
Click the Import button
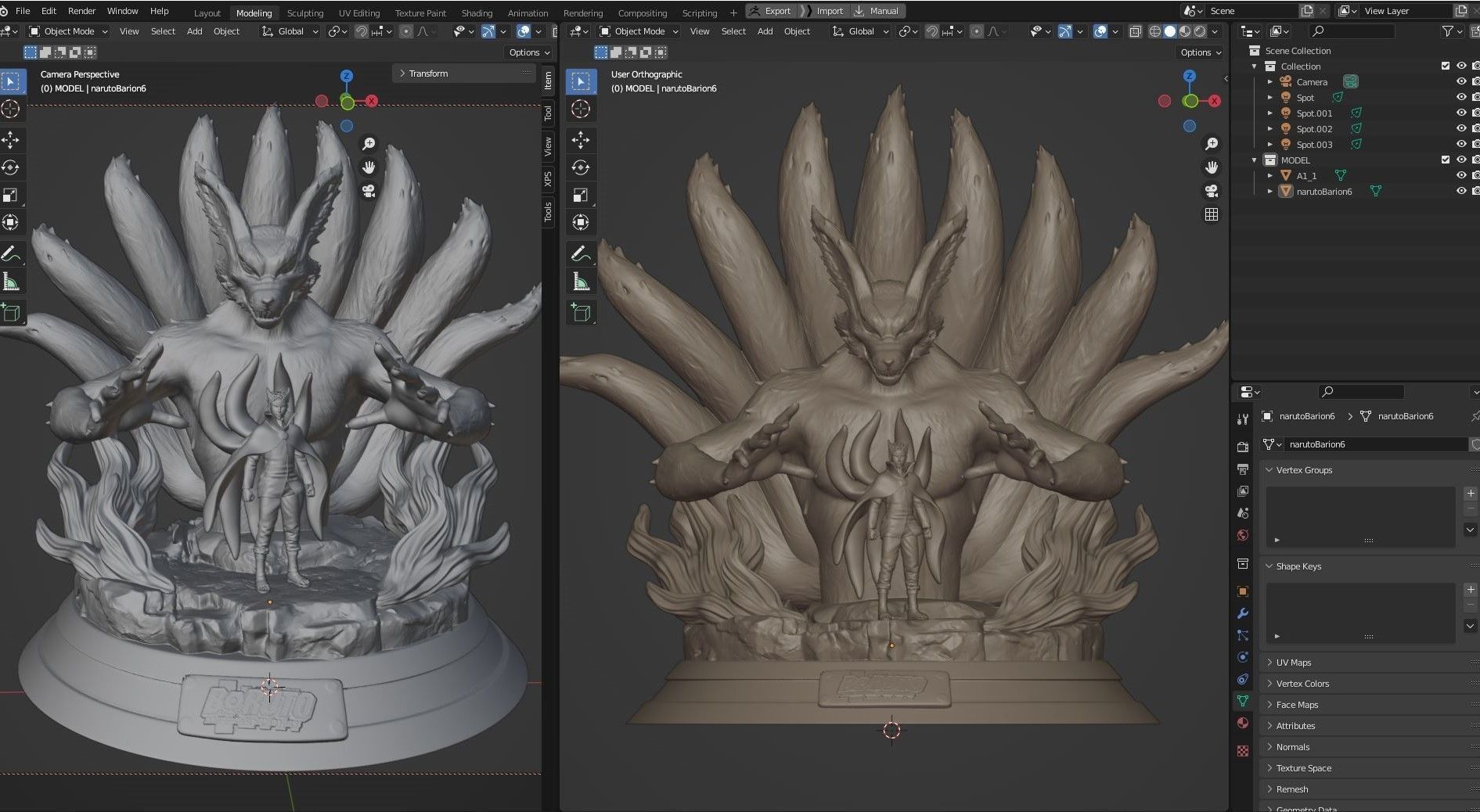tap(824, 11)
